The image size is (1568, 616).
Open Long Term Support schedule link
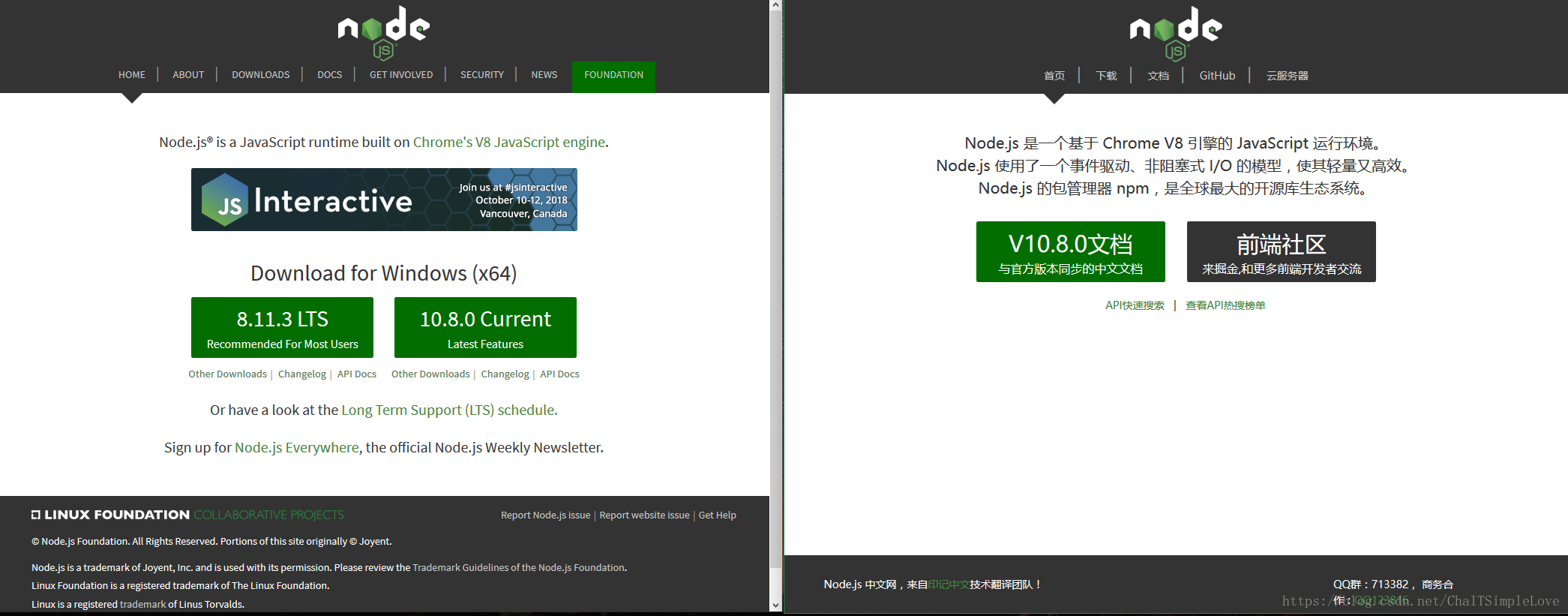(x=448, y=410)
